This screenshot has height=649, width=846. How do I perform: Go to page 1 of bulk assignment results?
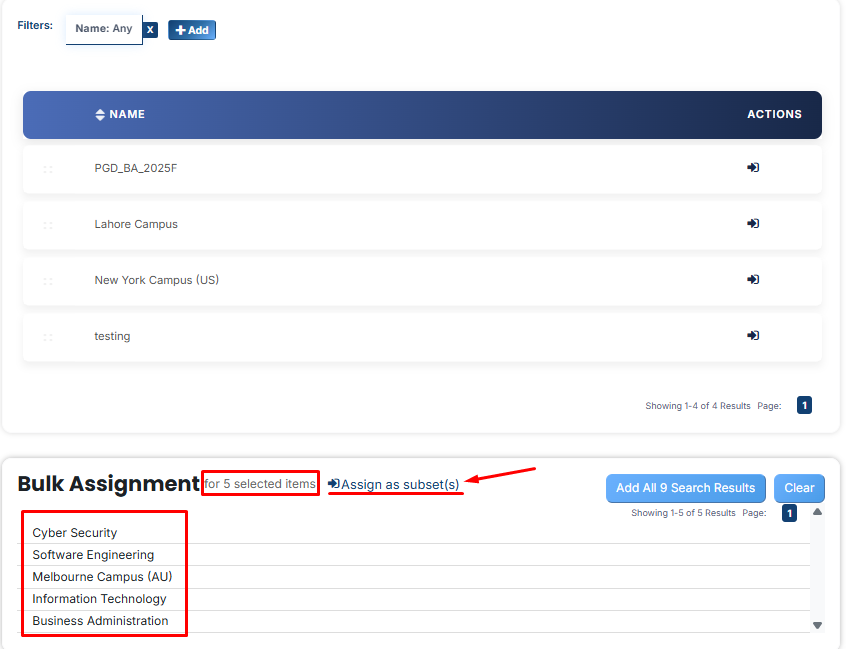tap(789, 513)
